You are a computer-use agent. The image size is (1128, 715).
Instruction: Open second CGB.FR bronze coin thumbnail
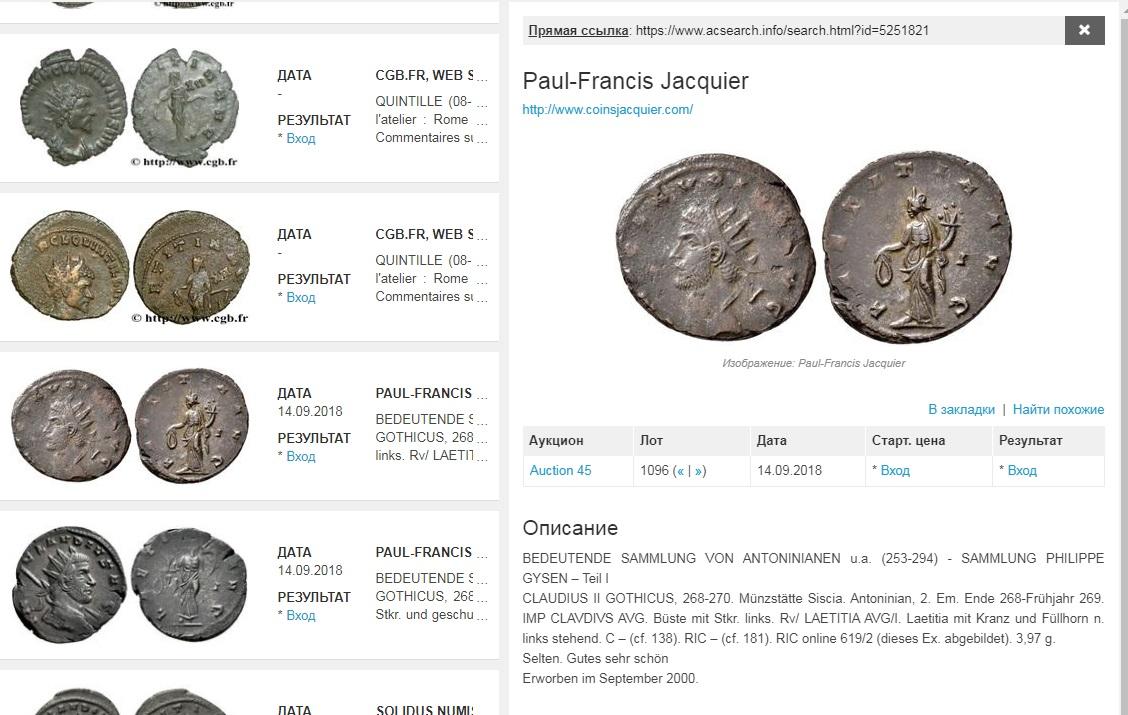click(x=130, y=266)
